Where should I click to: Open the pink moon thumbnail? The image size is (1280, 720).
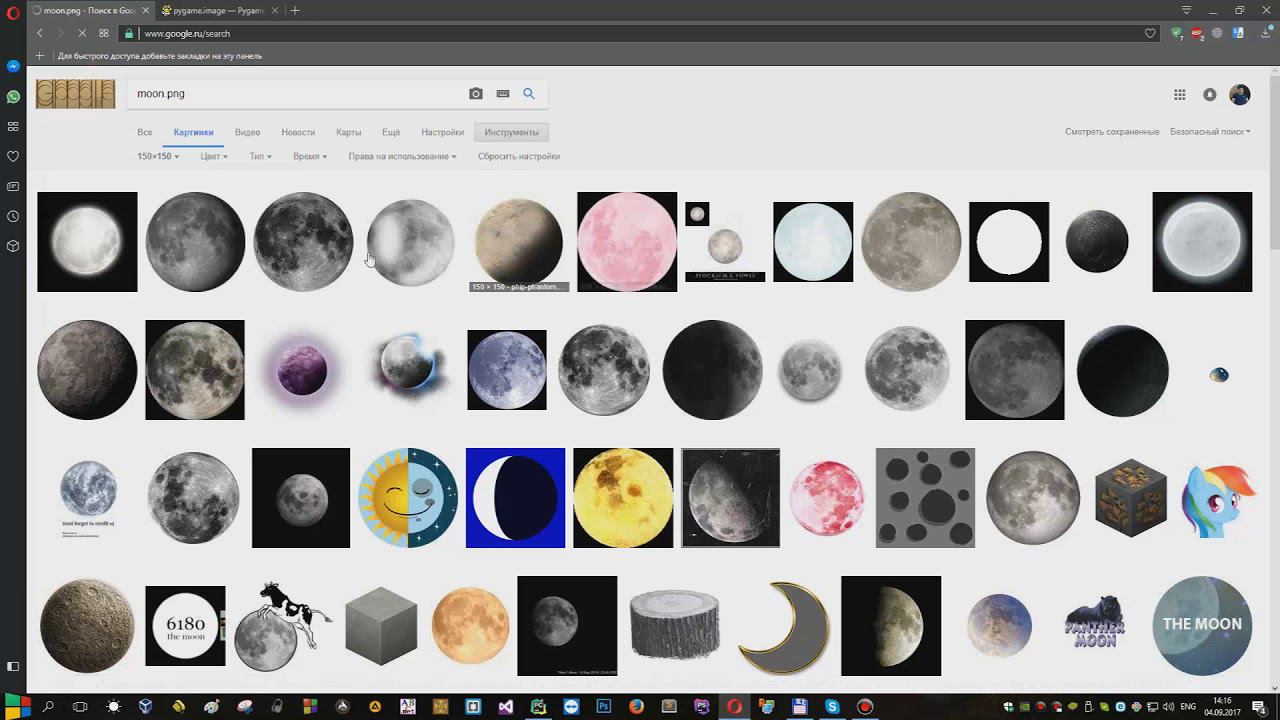point(627,242)
